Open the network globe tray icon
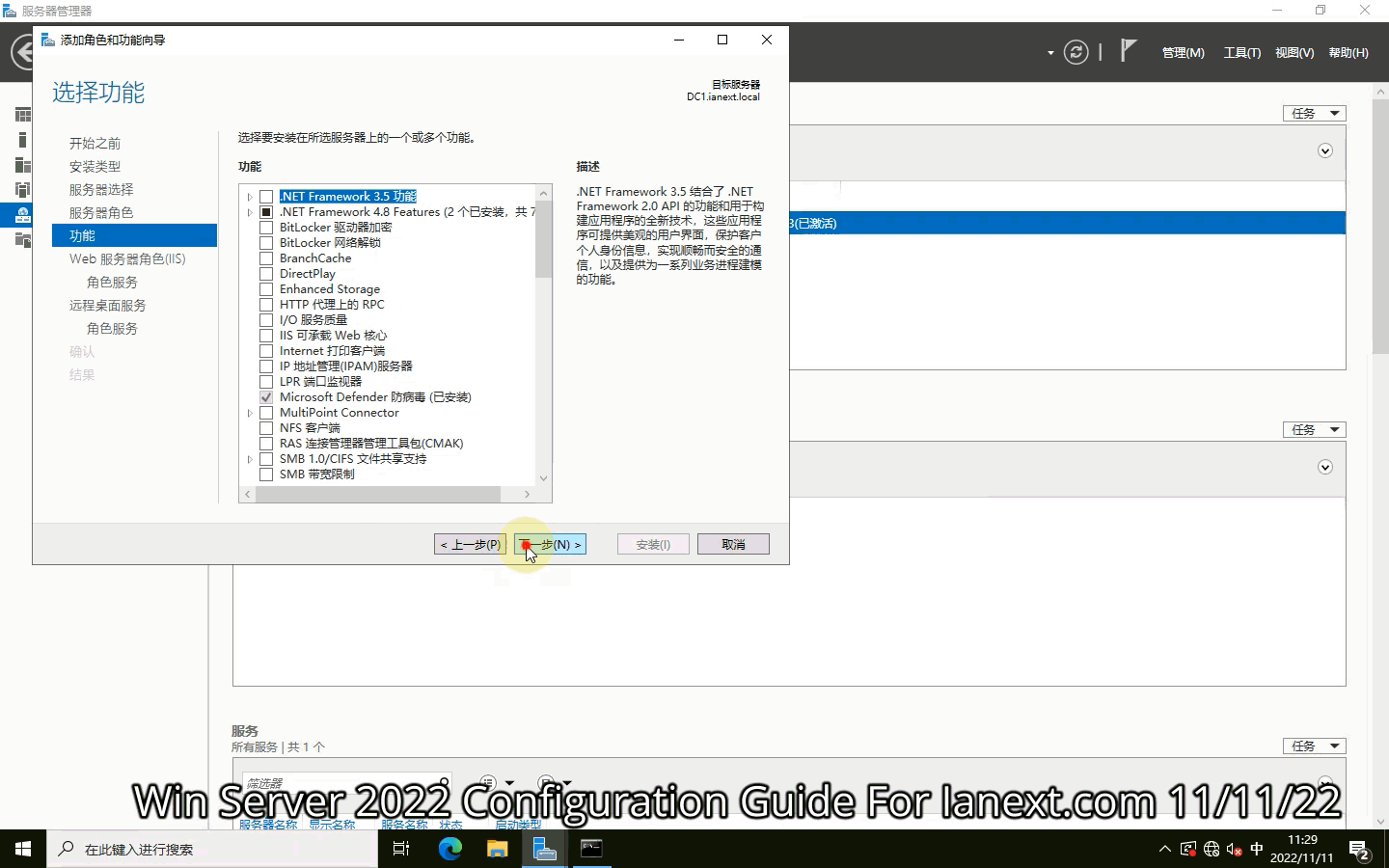This screenshot has height=868, width=1389. 1212,850
